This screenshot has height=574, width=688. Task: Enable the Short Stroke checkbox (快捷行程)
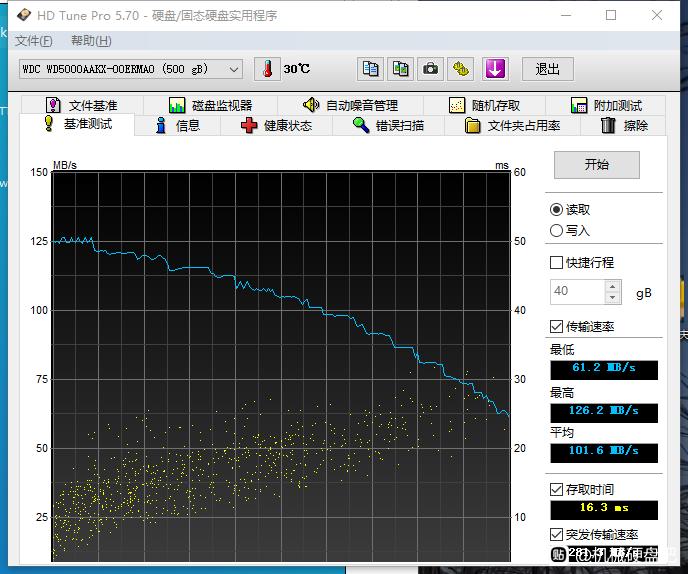[x=556, y=263]
